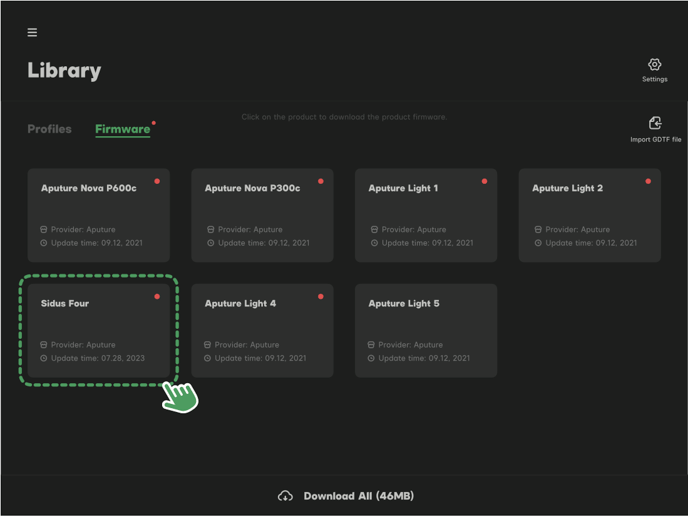Viewport: 688px width, 517px height.
Task: Click red update dot on Aputure Nova P300c
Action: (x=321, y=182)
